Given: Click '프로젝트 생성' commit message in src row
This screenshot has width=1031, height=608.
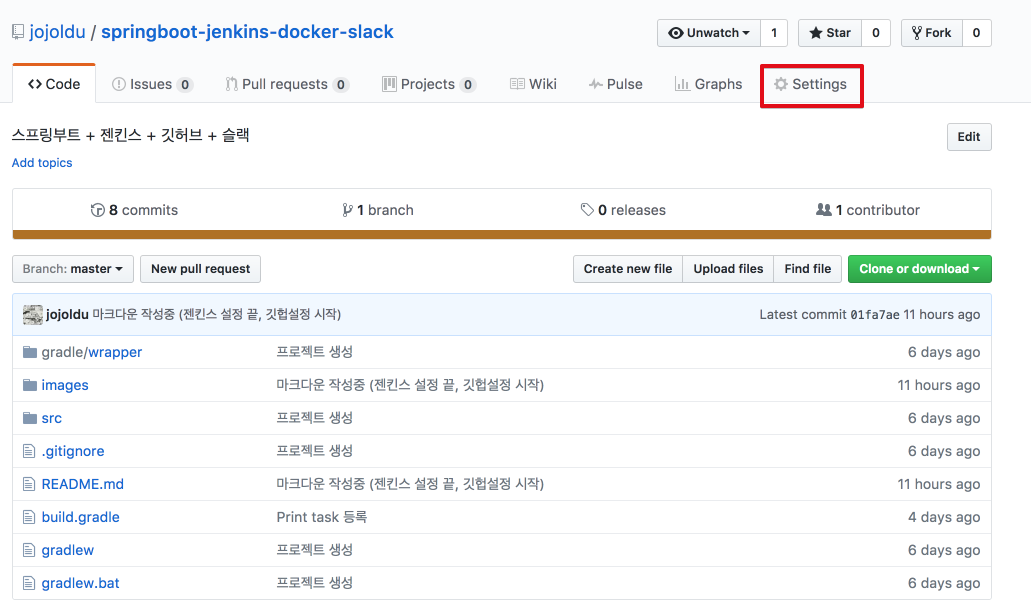Looking at the screenshot, I should pyautogui.click(x=314, y=418).
